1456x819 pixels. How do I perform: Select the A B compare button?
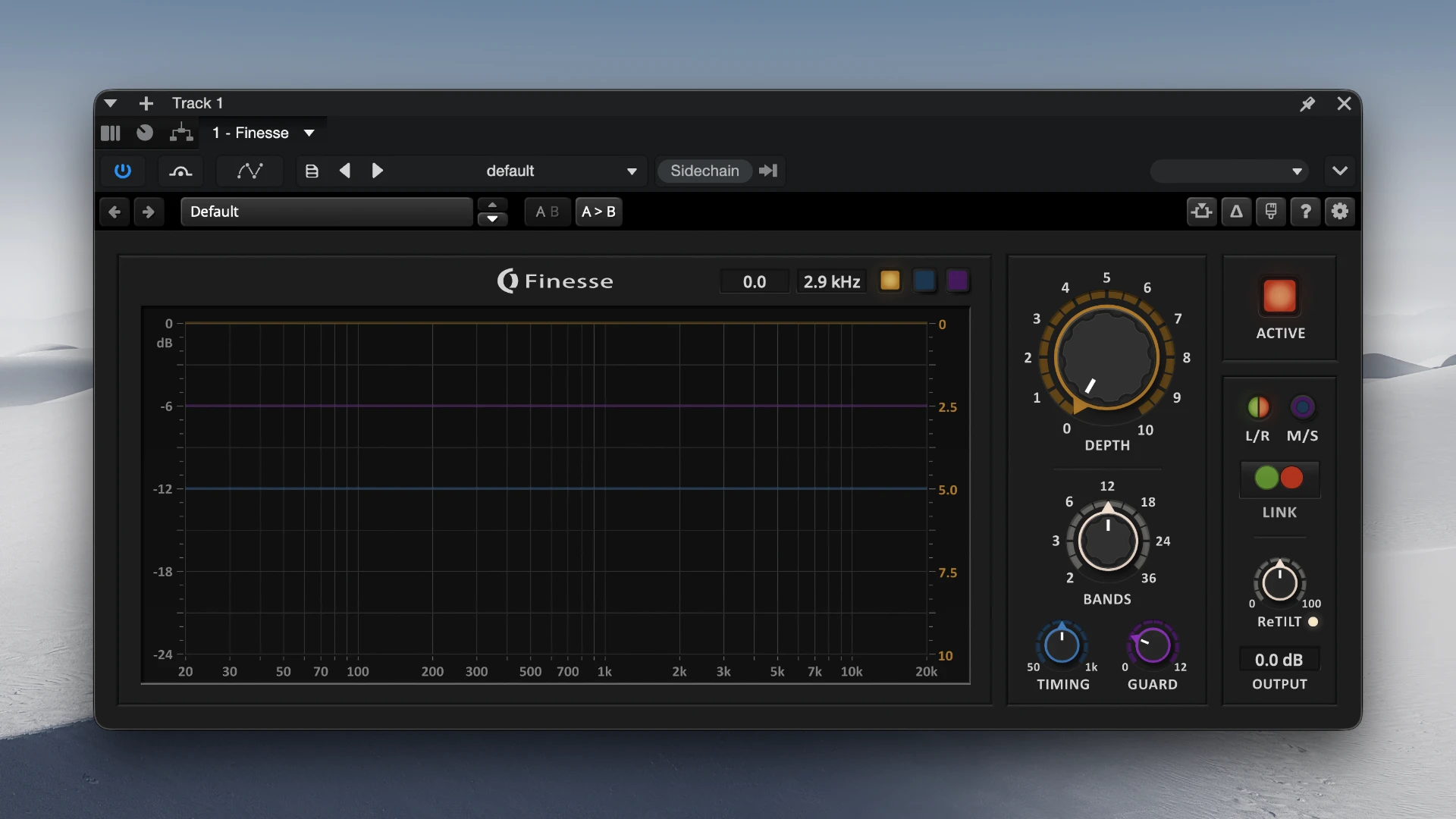[x=547, y=212]
